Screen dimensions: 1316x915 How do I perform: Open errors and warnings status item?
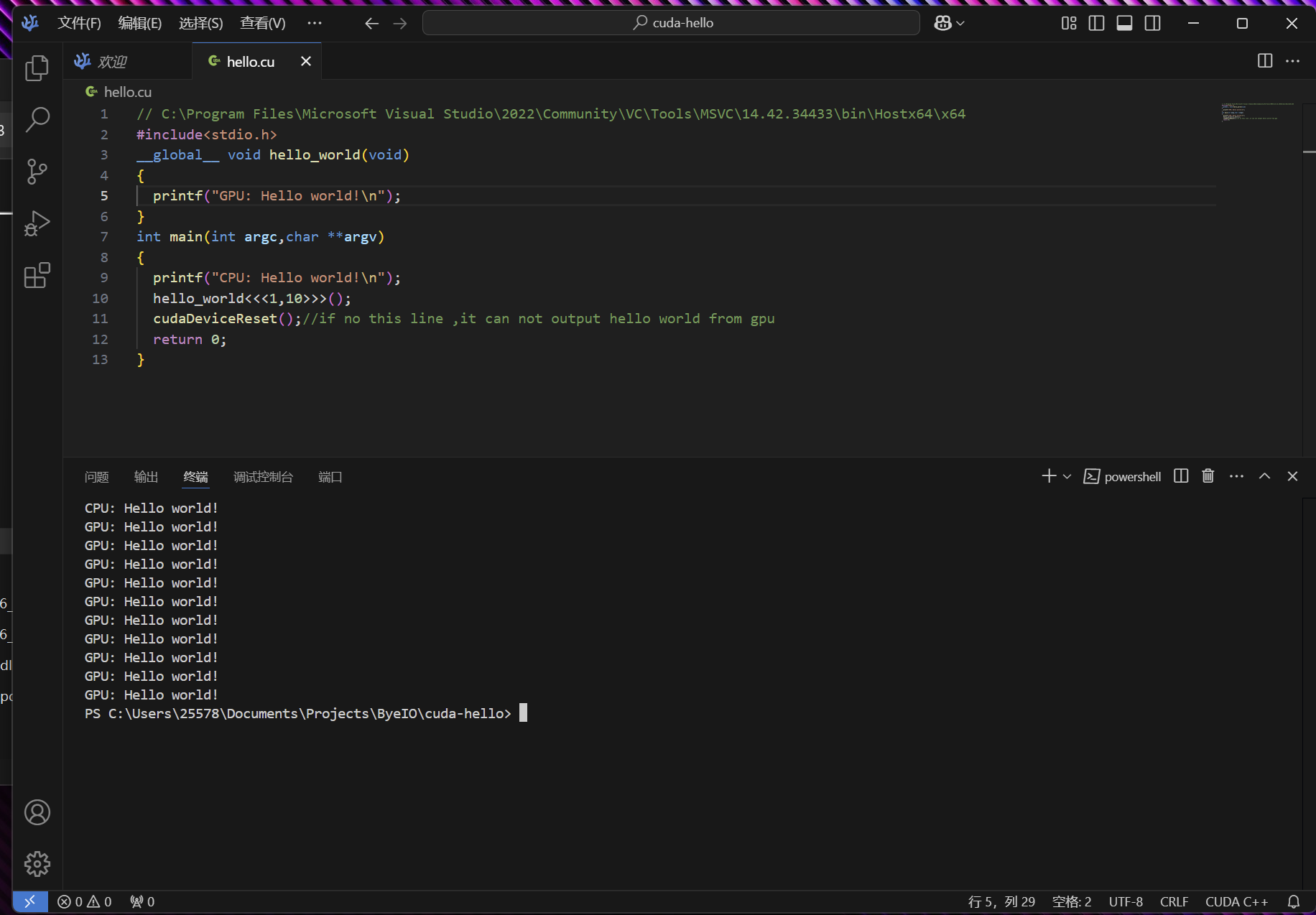[85, 901]
